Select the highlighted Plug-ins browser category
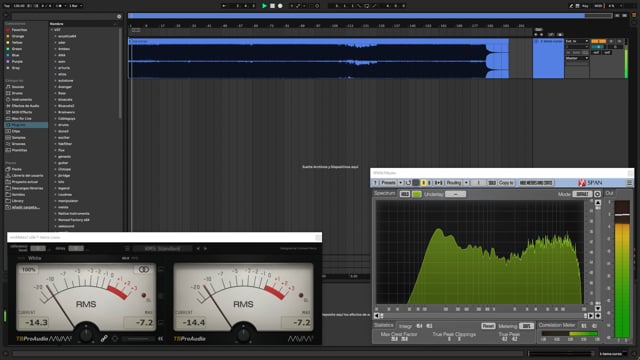Viewport: 640px width, 360px height. pyautogui.click(x=26, y=125)
